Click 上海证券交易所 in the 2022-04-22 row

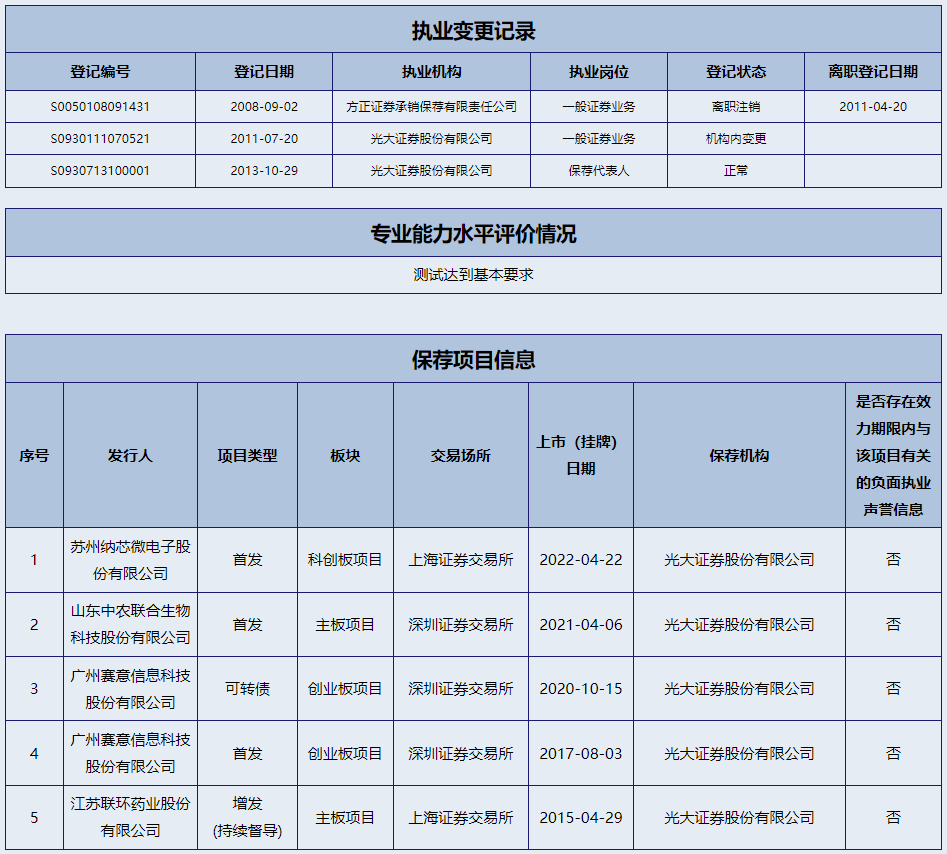coord(460,560)
